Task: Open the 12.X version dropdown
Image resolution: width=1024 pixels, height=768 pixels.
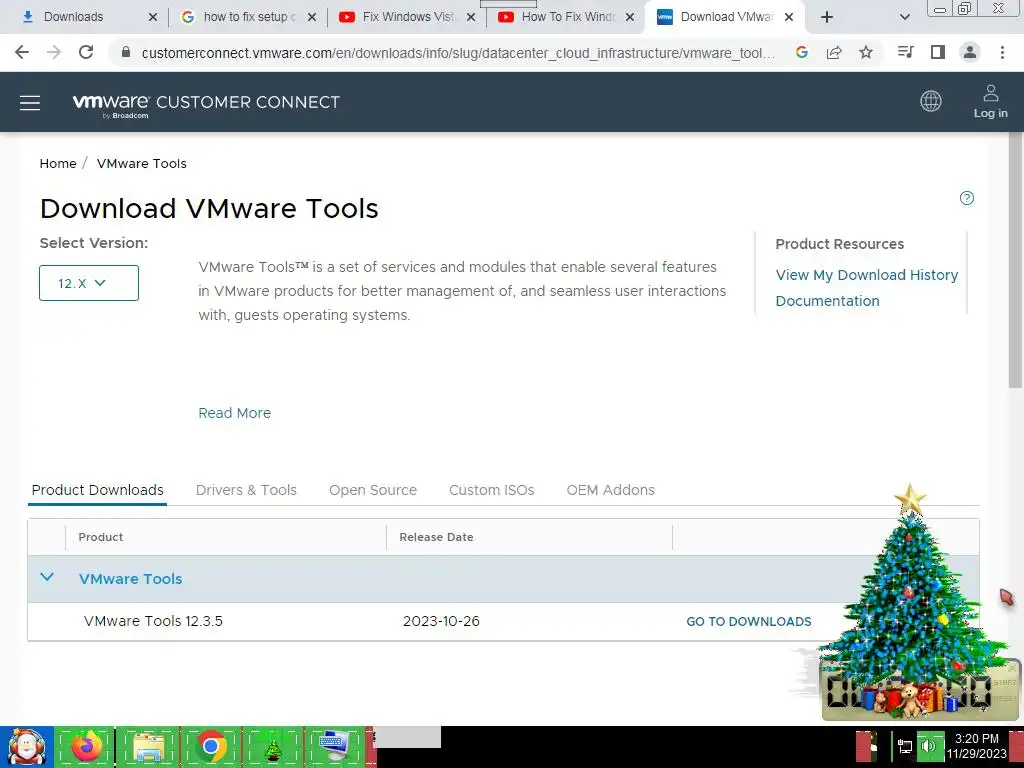Action: tap(89, 283)
